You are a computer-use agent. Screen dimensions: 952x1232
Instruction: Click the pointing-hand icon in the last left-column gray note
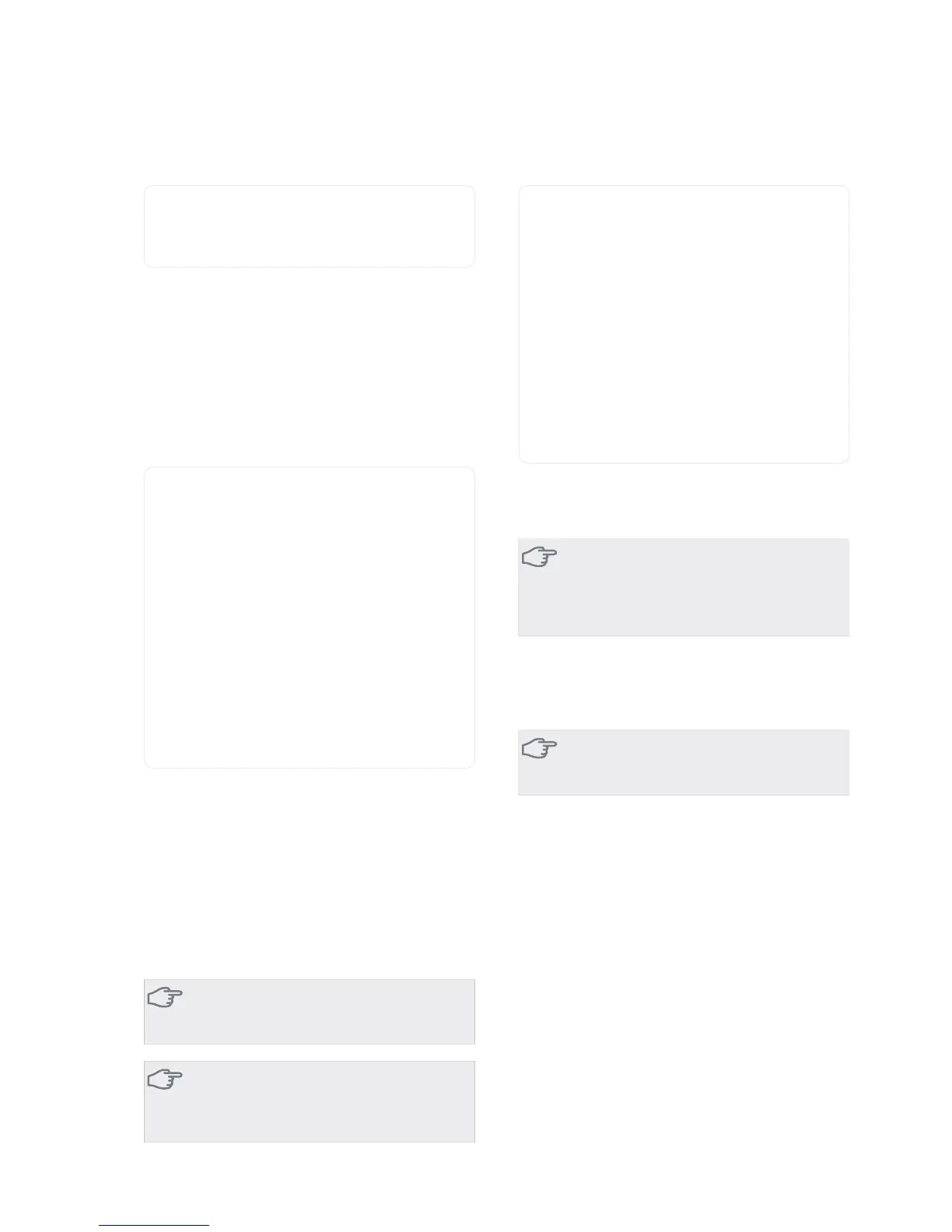point(165,1080)
